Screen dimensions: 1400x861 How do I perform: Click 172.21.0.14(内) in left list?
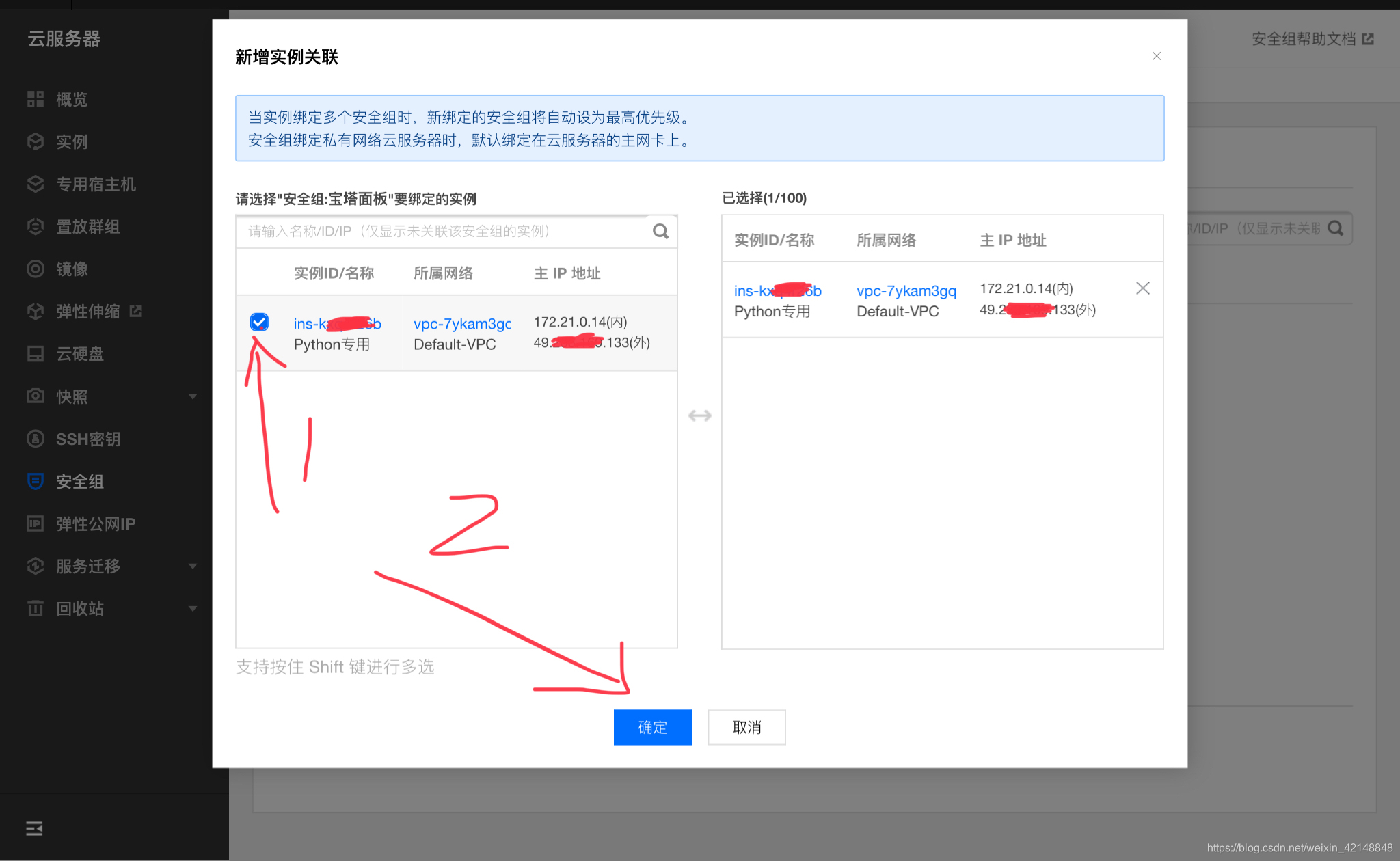click(580, 322)
